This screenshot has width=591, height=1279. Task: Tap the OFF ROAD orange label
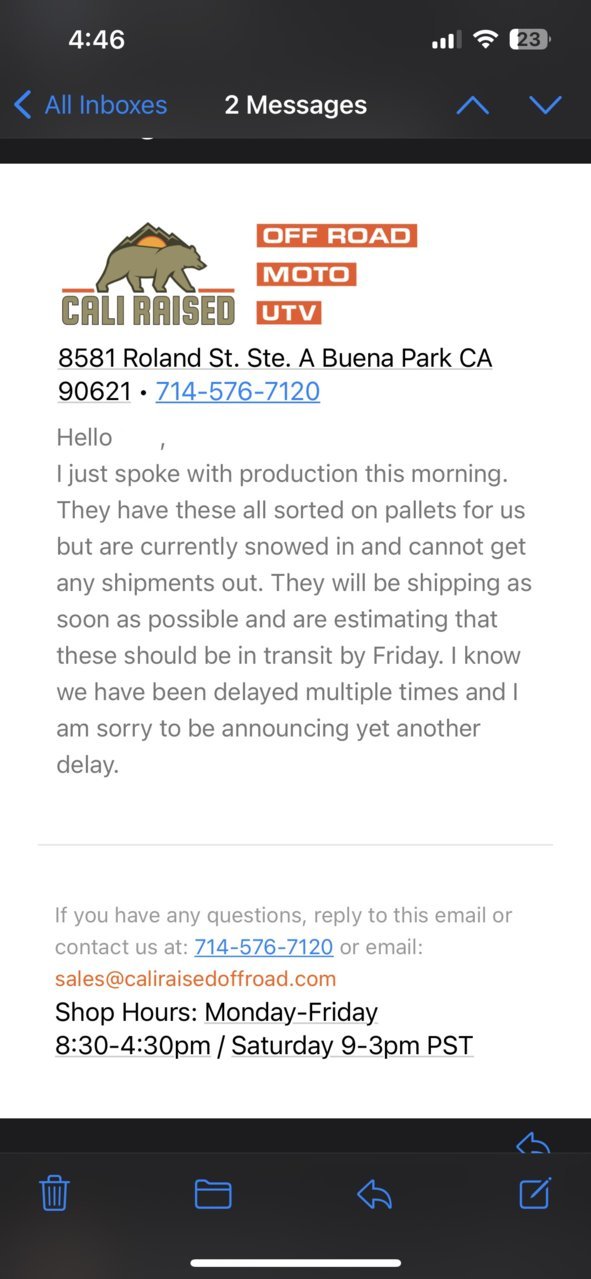(x=336, y=236)
